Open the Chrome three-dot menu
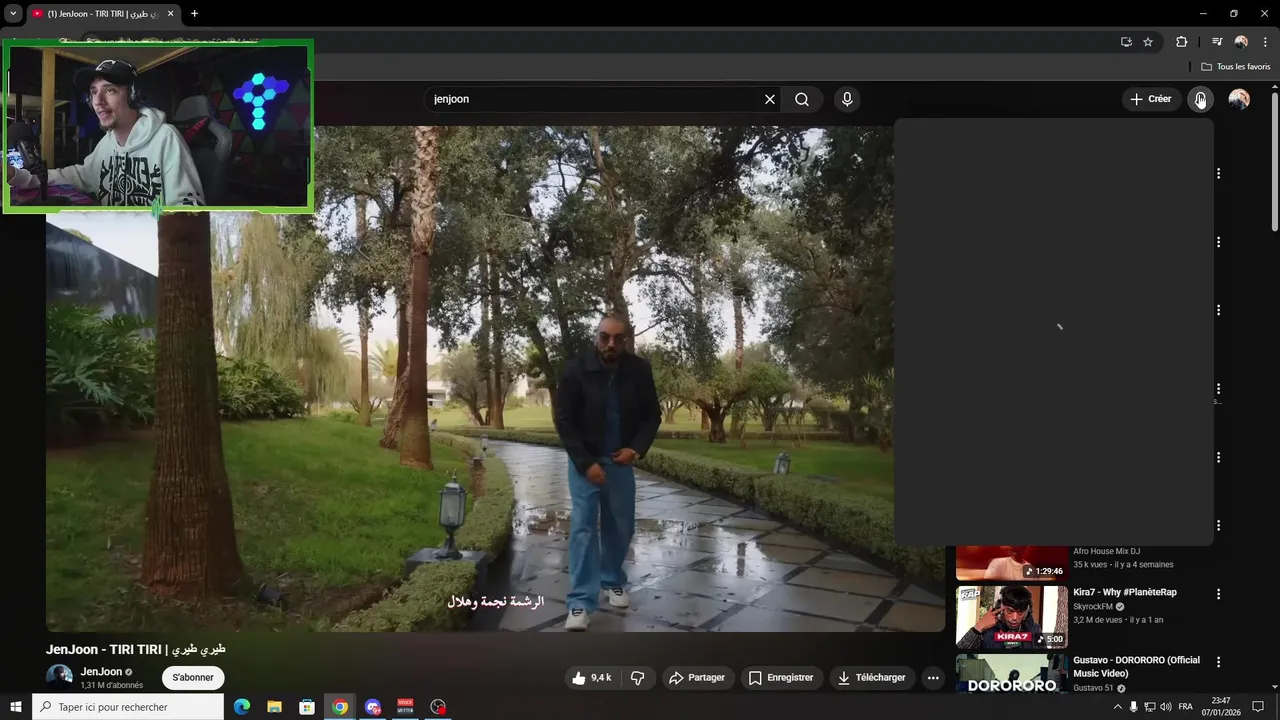Screen dimensions: 1280x720 point(1265,42)
